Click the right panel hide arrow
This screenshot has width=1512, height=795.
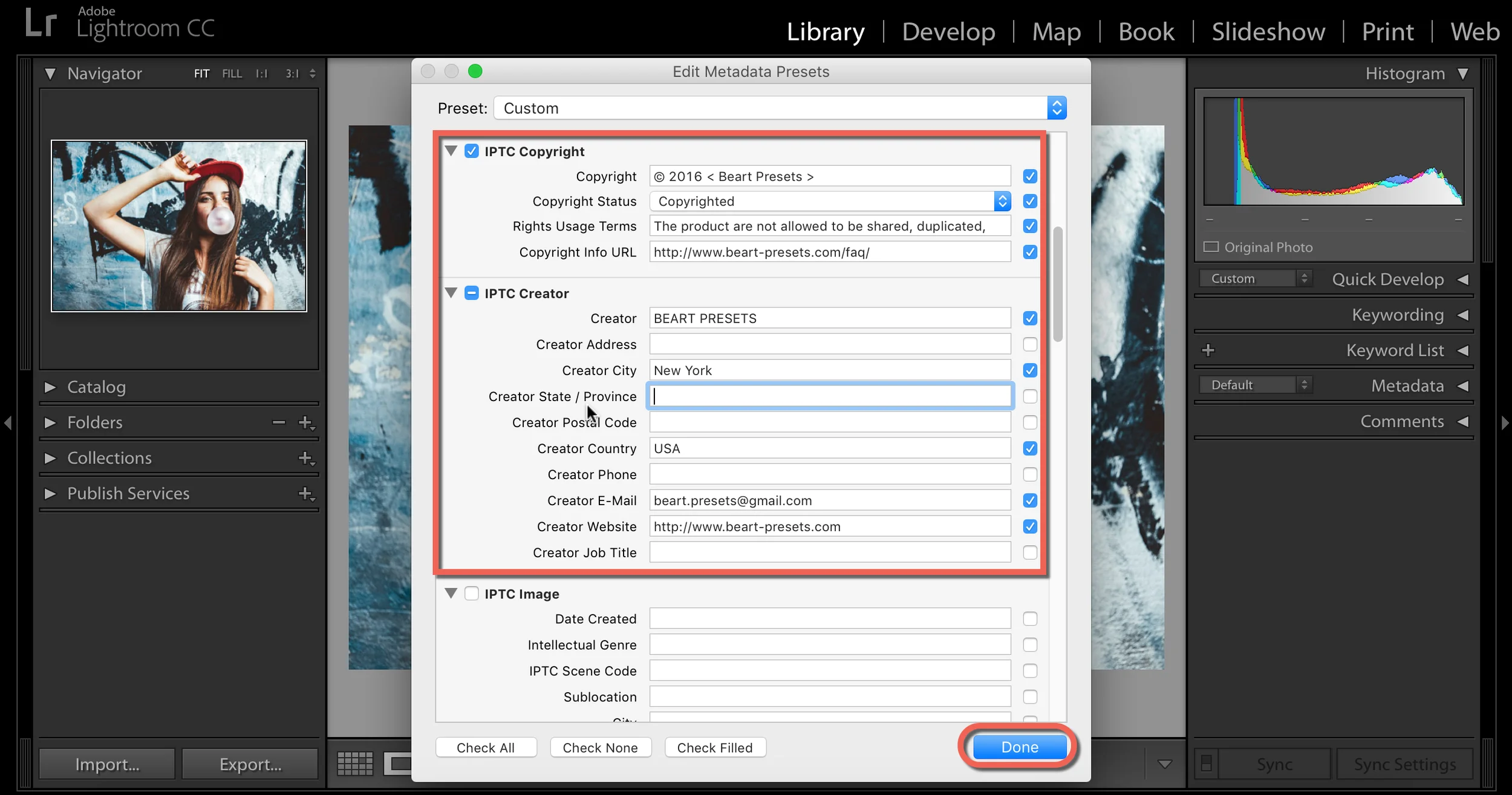click(1505, 422)
